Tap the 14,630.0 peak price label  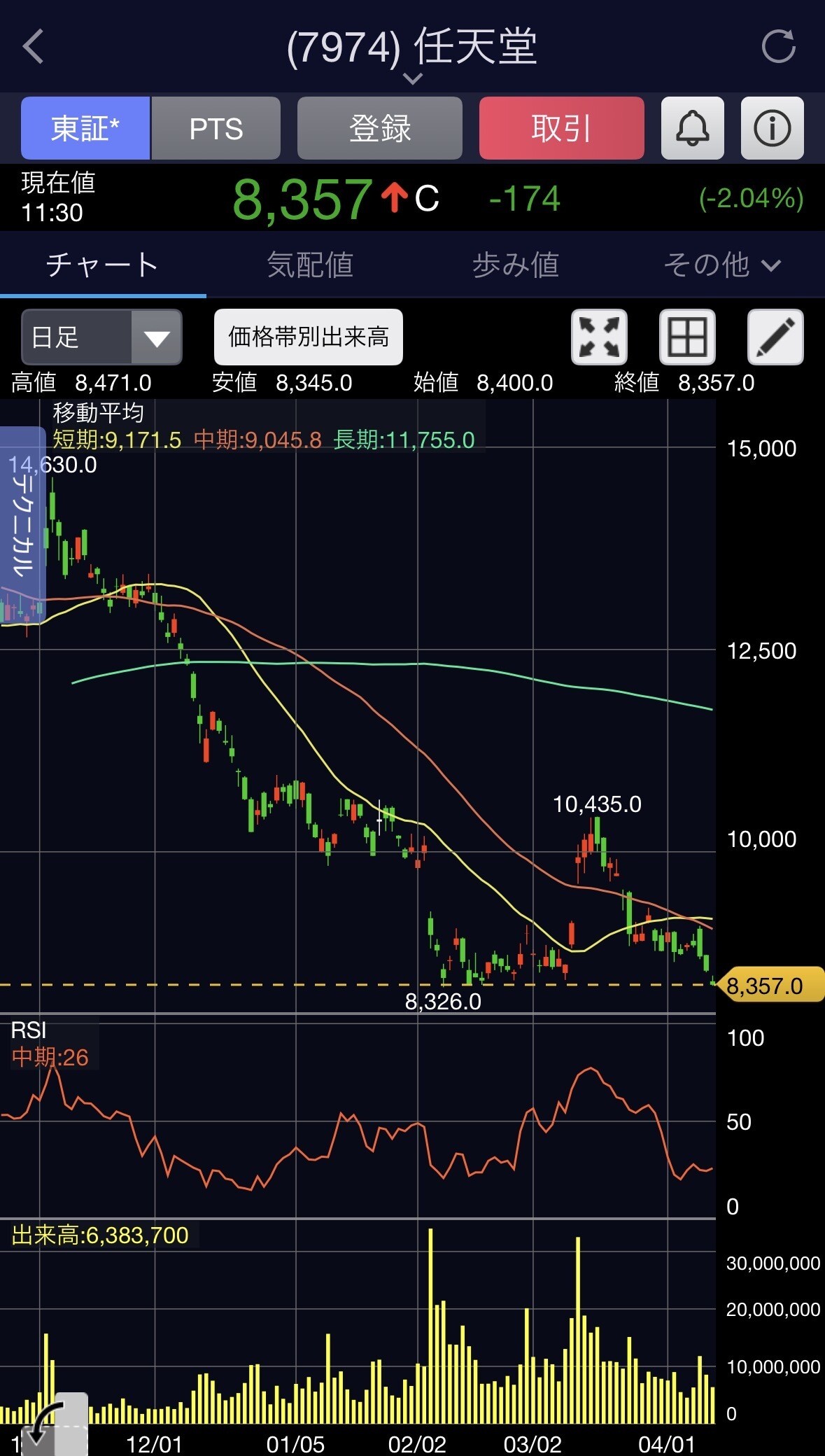tap(52, 465)
